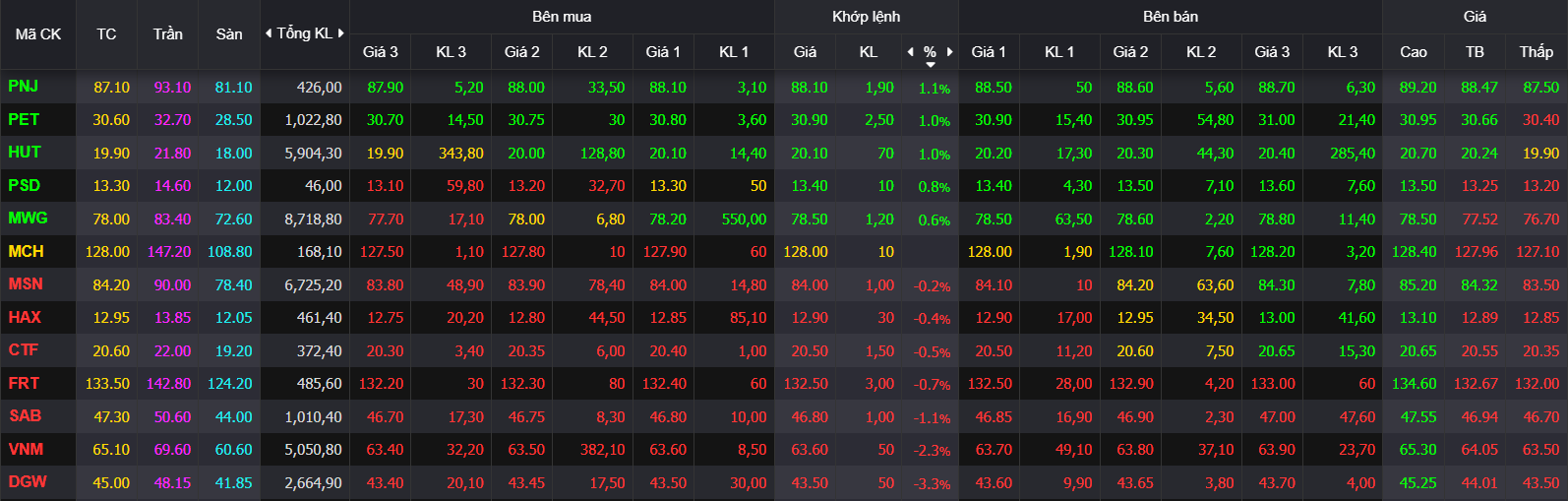Sort by the Mã CK column header
Viewport: 1568px width, 501px height.
click(38, 34)
